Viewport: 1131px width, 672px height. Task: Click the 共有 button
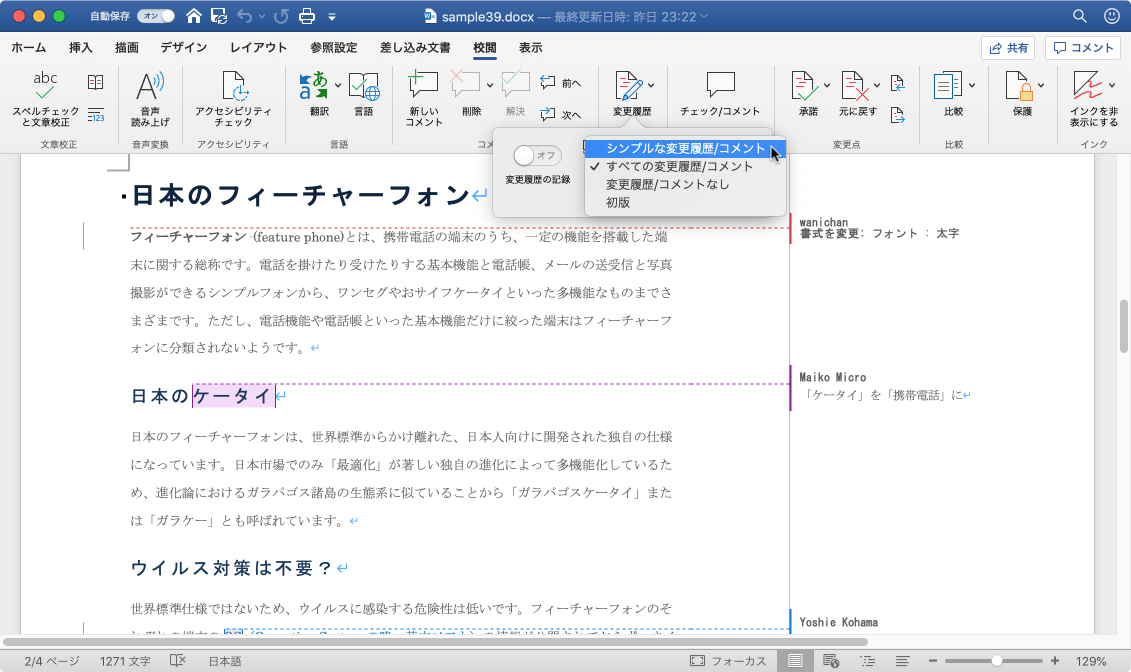[1008, 47]
